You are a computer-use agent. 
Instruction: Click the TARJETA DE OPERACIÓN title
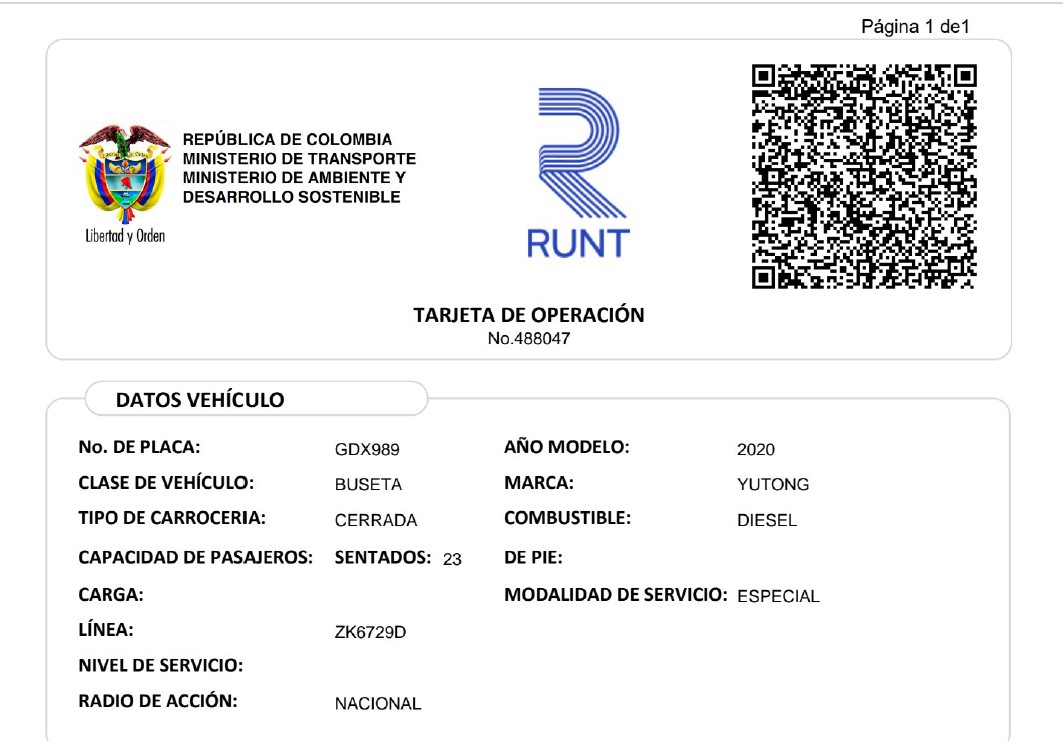[528, 315]
